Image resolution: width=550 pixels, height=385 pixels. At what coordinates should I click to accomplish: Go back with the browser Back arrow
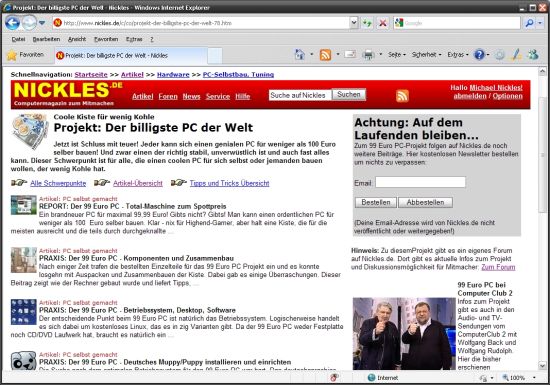pos(13,23)
